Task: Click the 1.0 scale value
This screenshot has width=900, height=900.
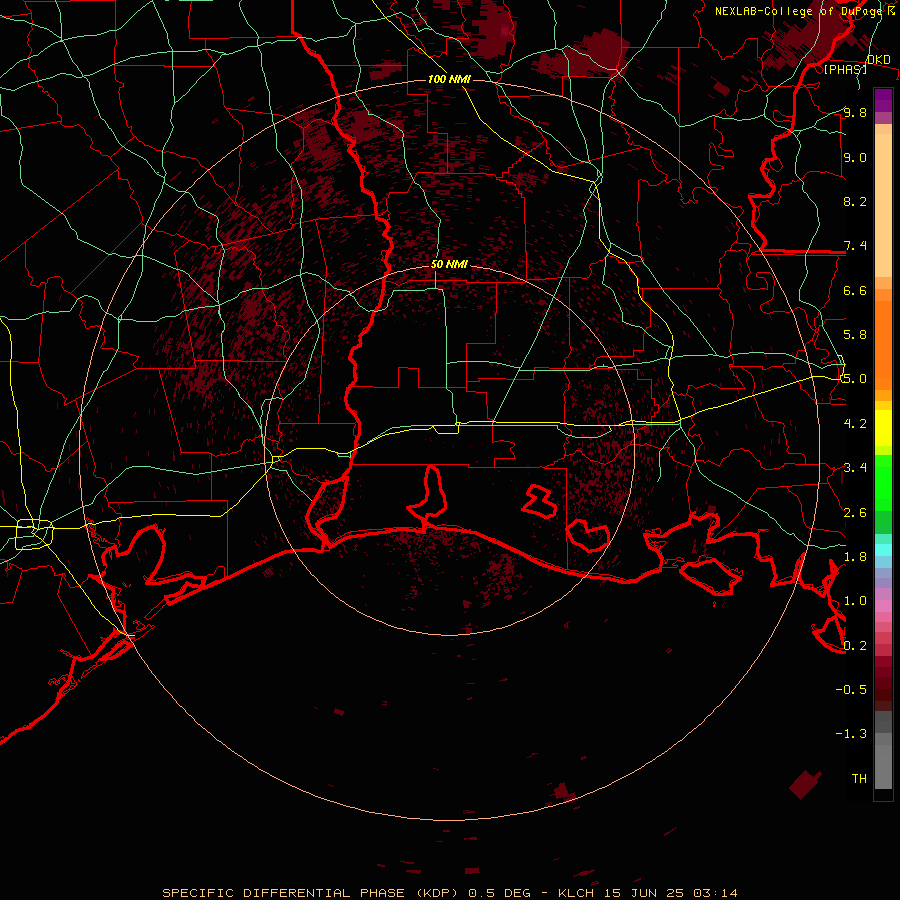Action: [x=855, y=601]
